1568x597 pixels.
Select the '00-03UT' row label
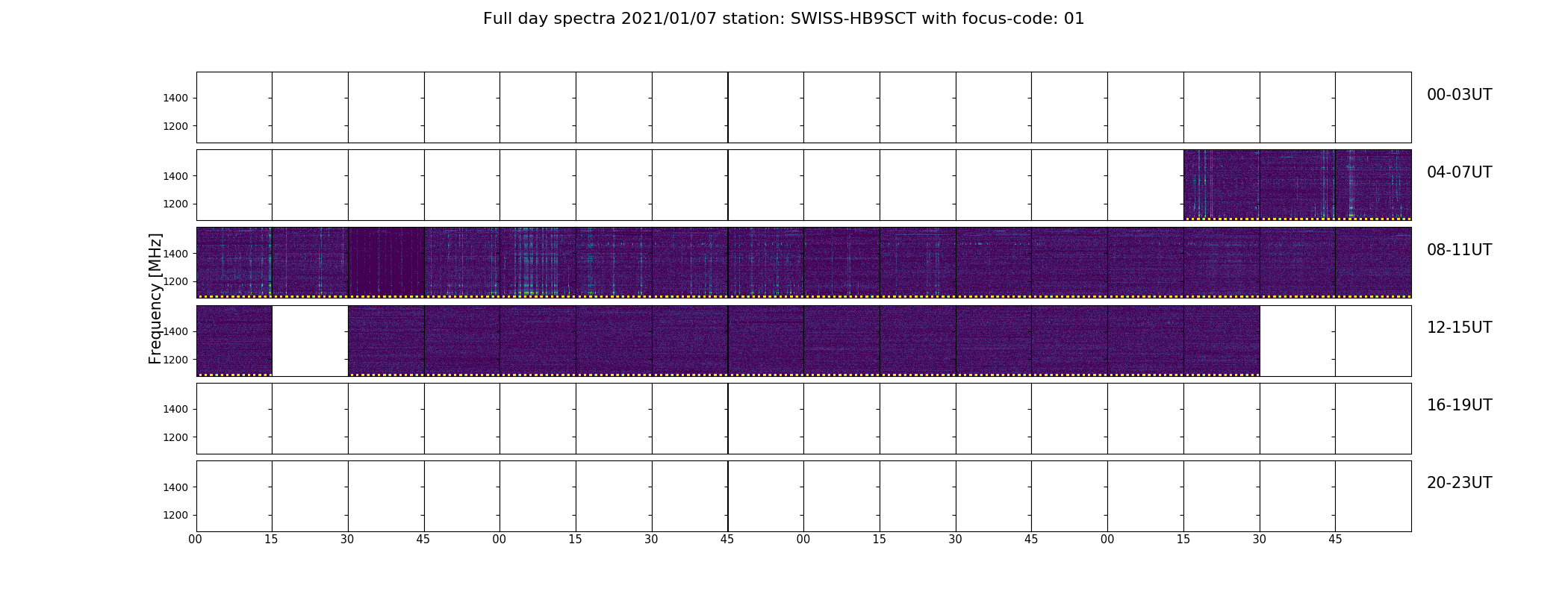click(x=1459, y=95)
